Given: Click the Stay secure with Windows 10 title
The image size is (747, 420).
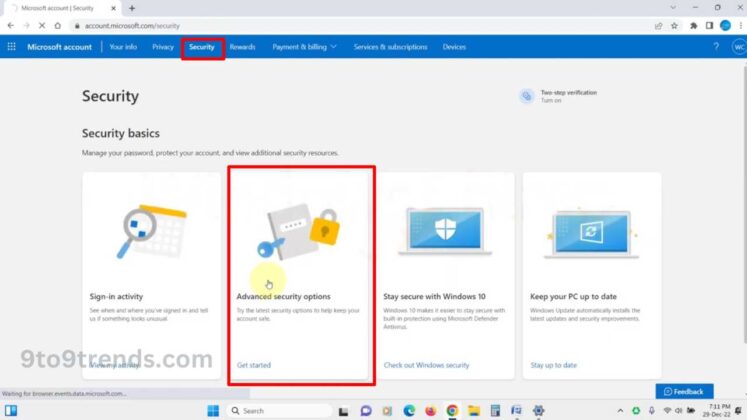Looking at the screenshot, I should pos(434,296).
